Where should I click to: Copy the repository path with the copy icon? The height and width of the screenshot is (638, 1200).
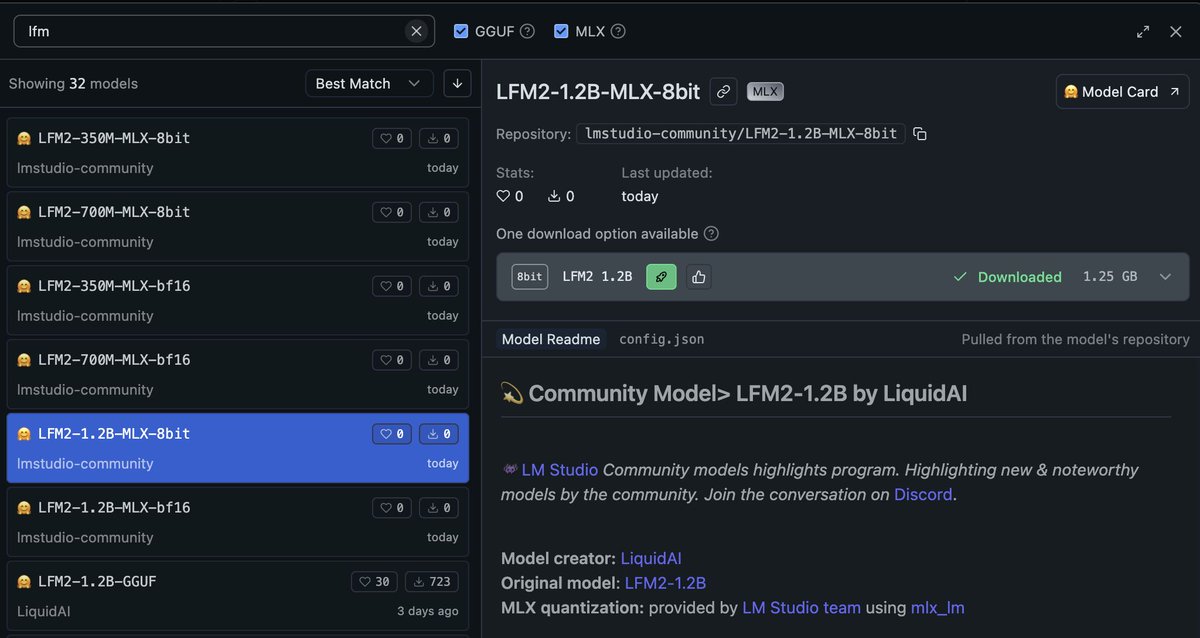920,134
